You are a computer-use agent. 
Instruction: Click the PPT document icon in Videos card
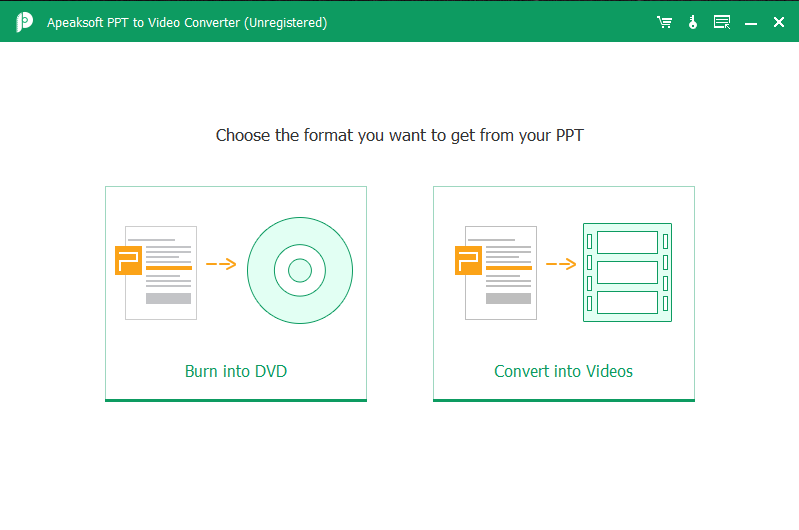click(496, 273)
